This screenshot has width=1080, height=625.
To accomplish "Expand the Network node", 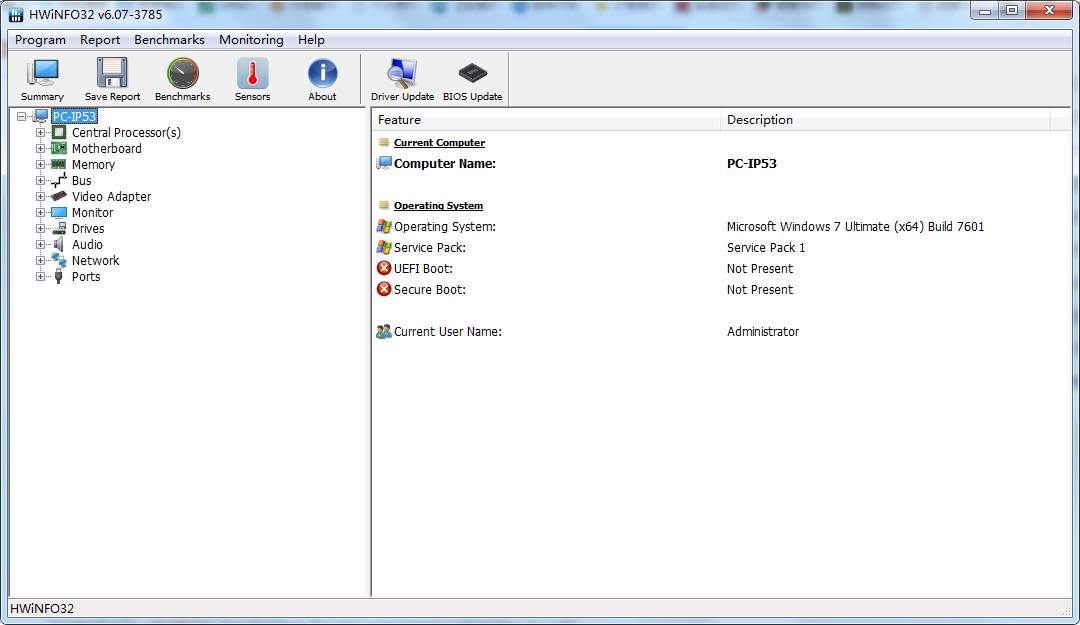I will point(40,260).
